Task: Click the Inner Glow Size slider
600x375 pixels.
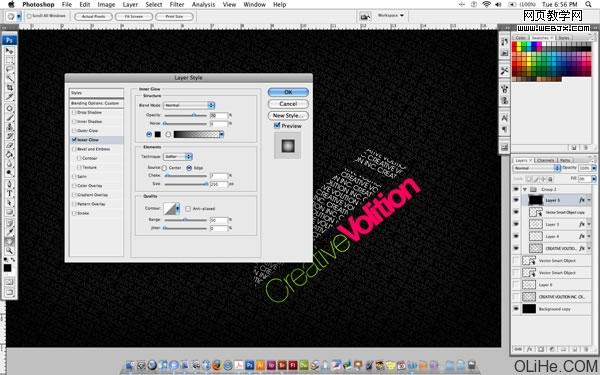Action: (186, 184)
